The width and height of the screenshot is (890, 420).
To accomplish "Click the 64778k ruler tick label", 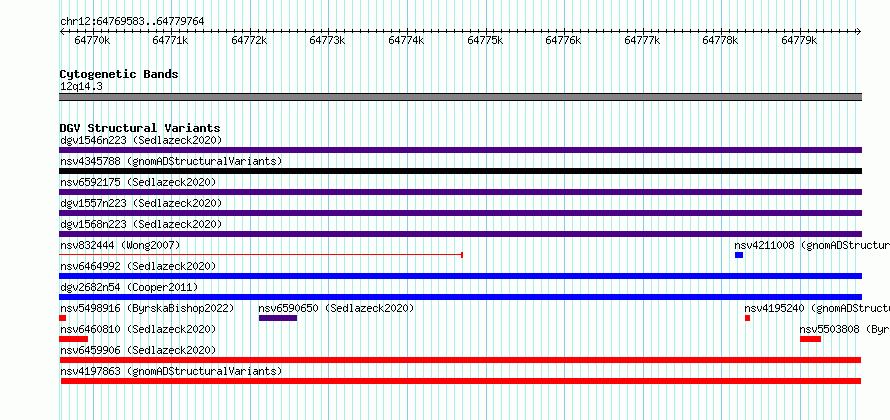I will coord(720,40).
